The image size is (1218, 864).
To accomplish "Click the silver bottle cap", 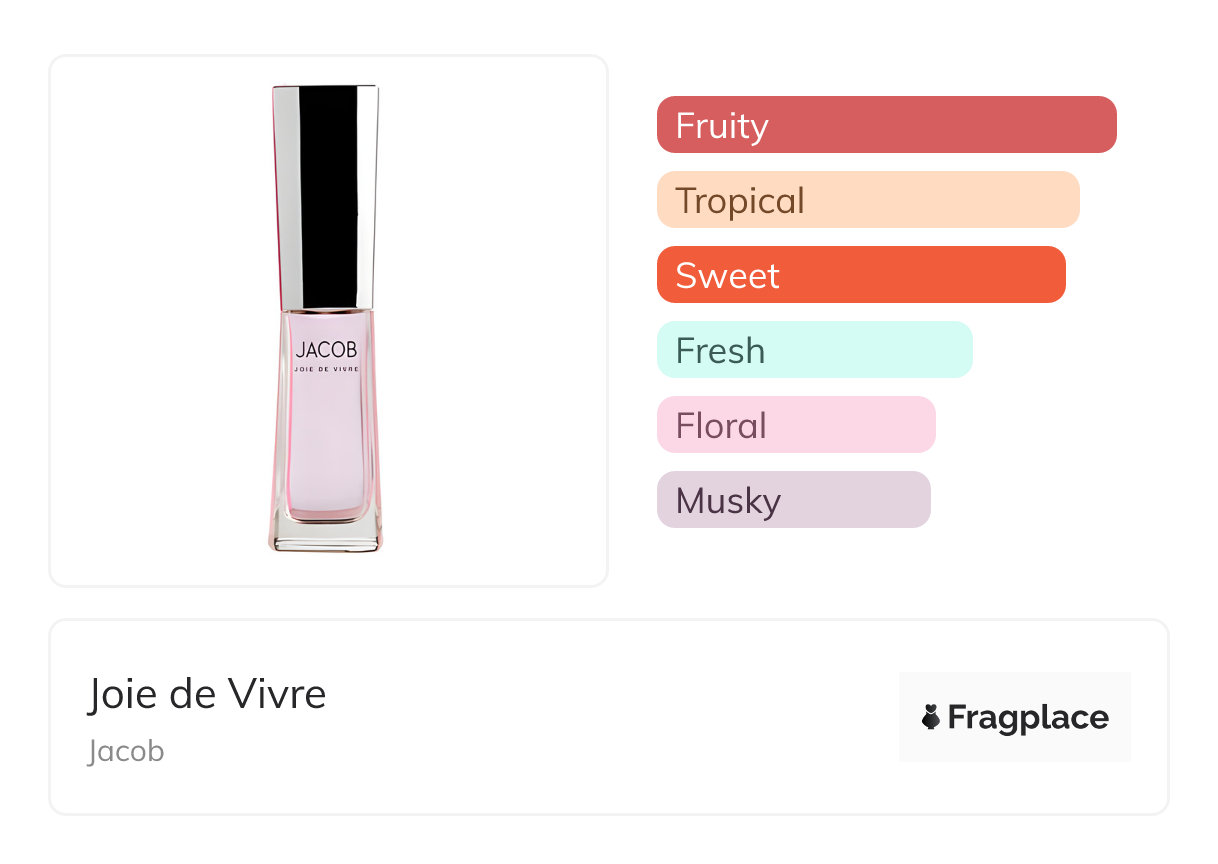I will coord(326,198).
